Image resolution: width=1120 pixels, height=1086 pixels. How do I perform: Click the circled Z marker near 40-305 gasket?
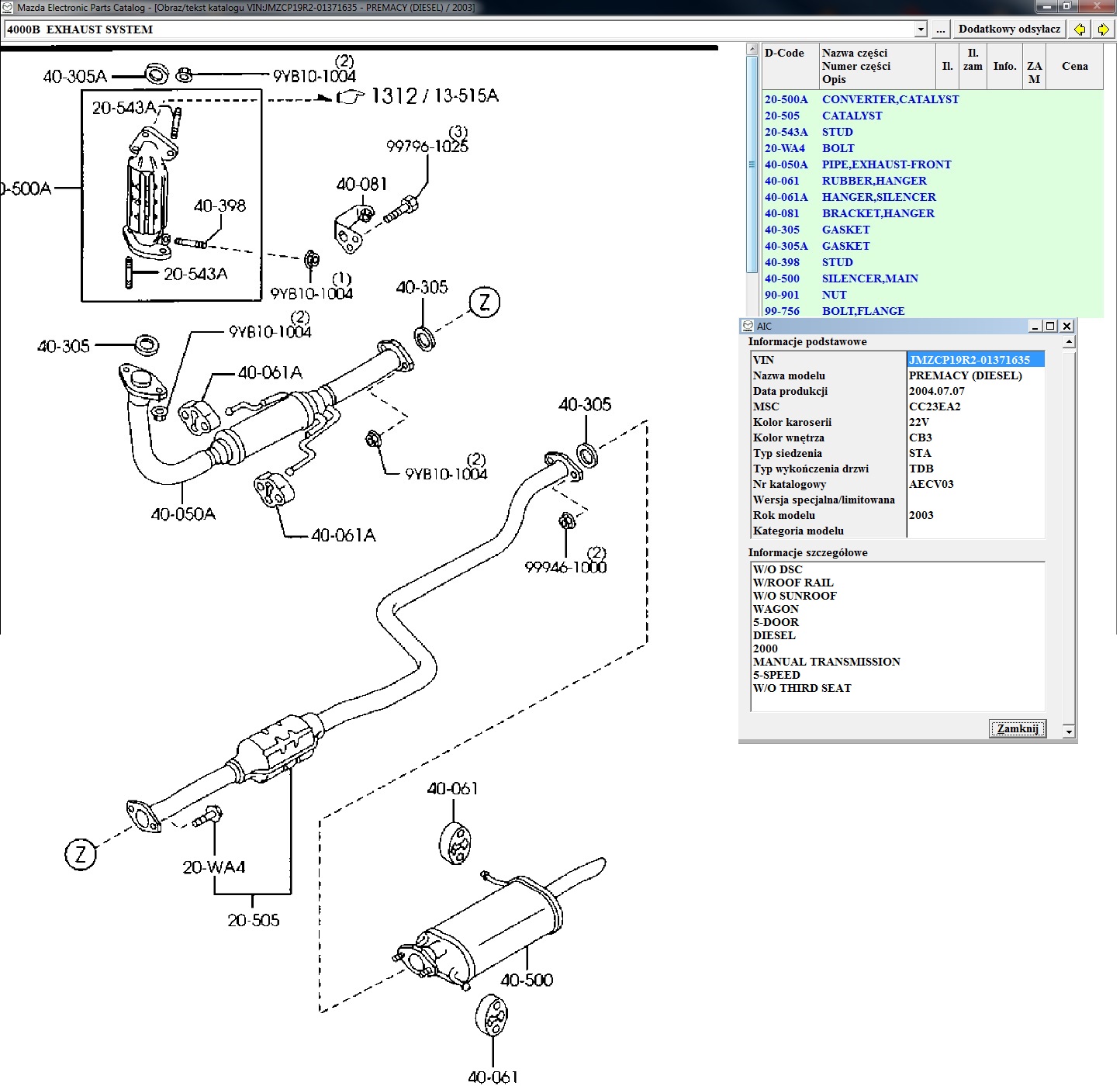pyautogui.click(x=485, y=303)
